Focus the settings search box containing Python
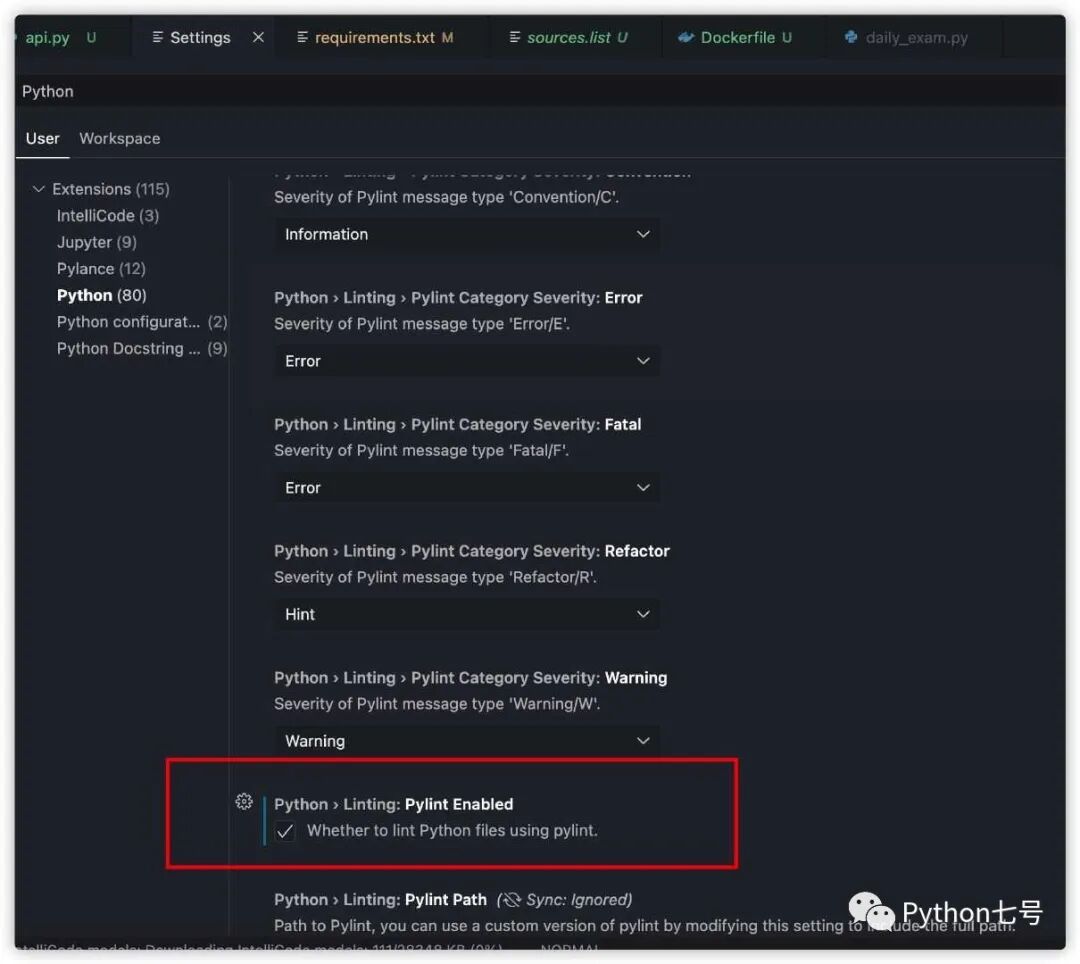Viewport: 1080px width, 964px height. 540,92
